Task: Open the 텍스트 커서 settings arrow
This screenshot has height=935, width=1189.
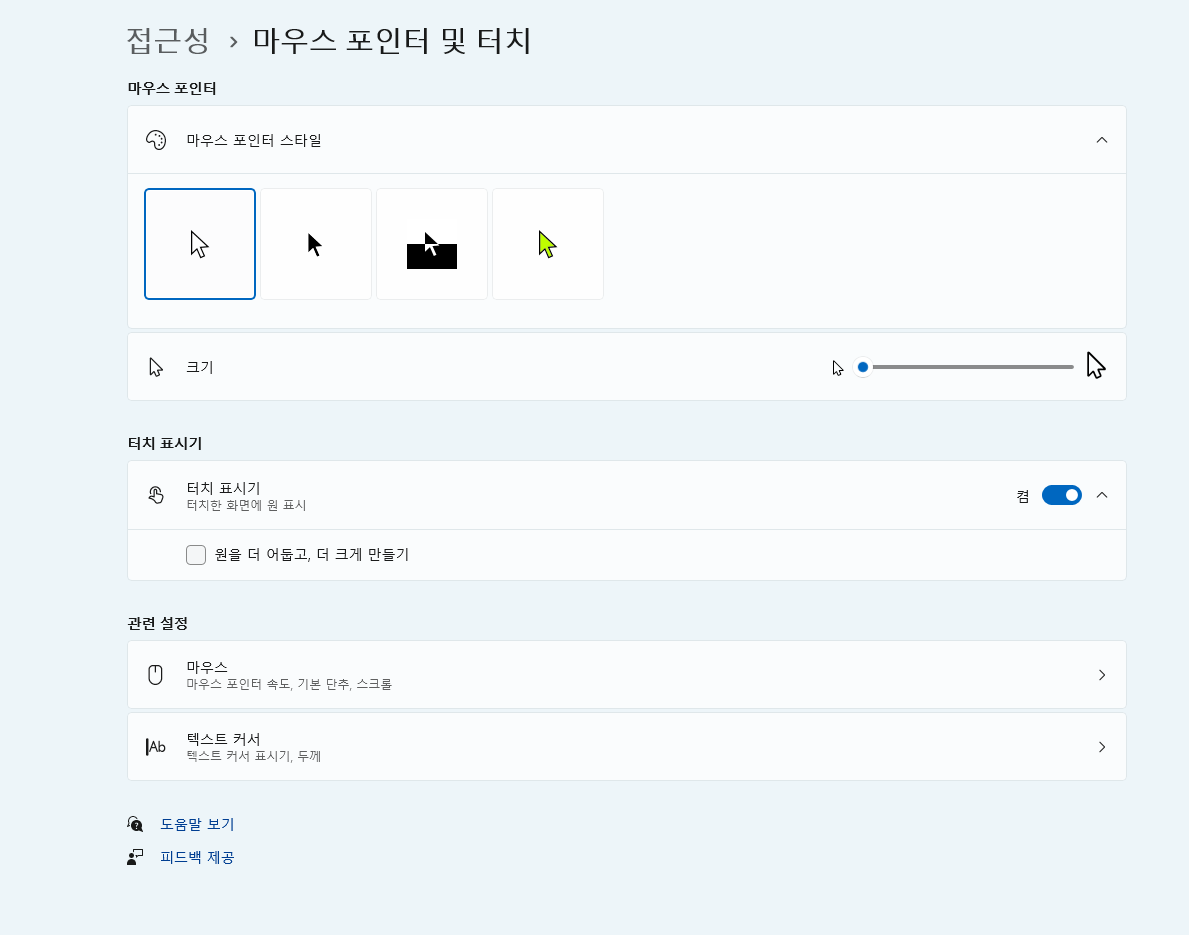Action: (1101, 746)
